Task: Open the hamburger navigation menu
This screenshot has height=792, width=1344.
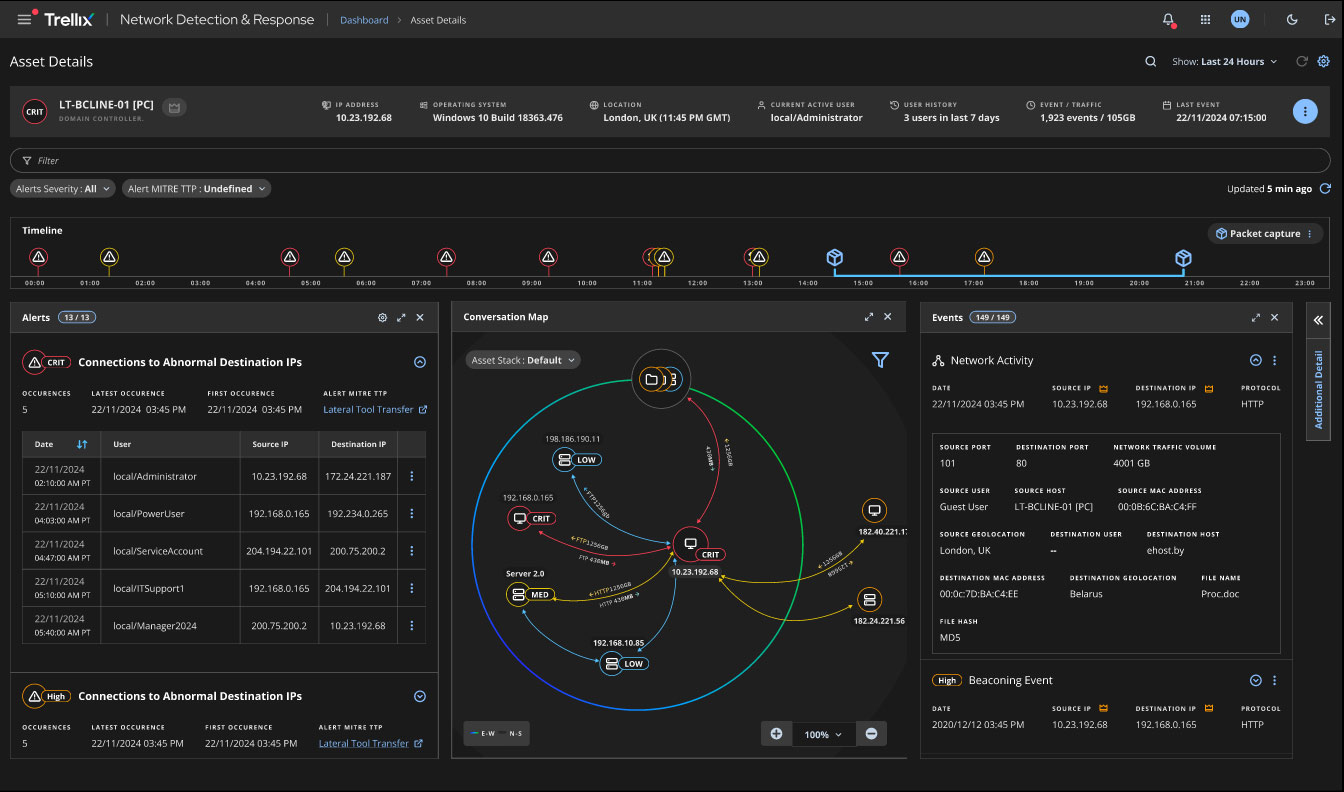Action: click(24, 20)
